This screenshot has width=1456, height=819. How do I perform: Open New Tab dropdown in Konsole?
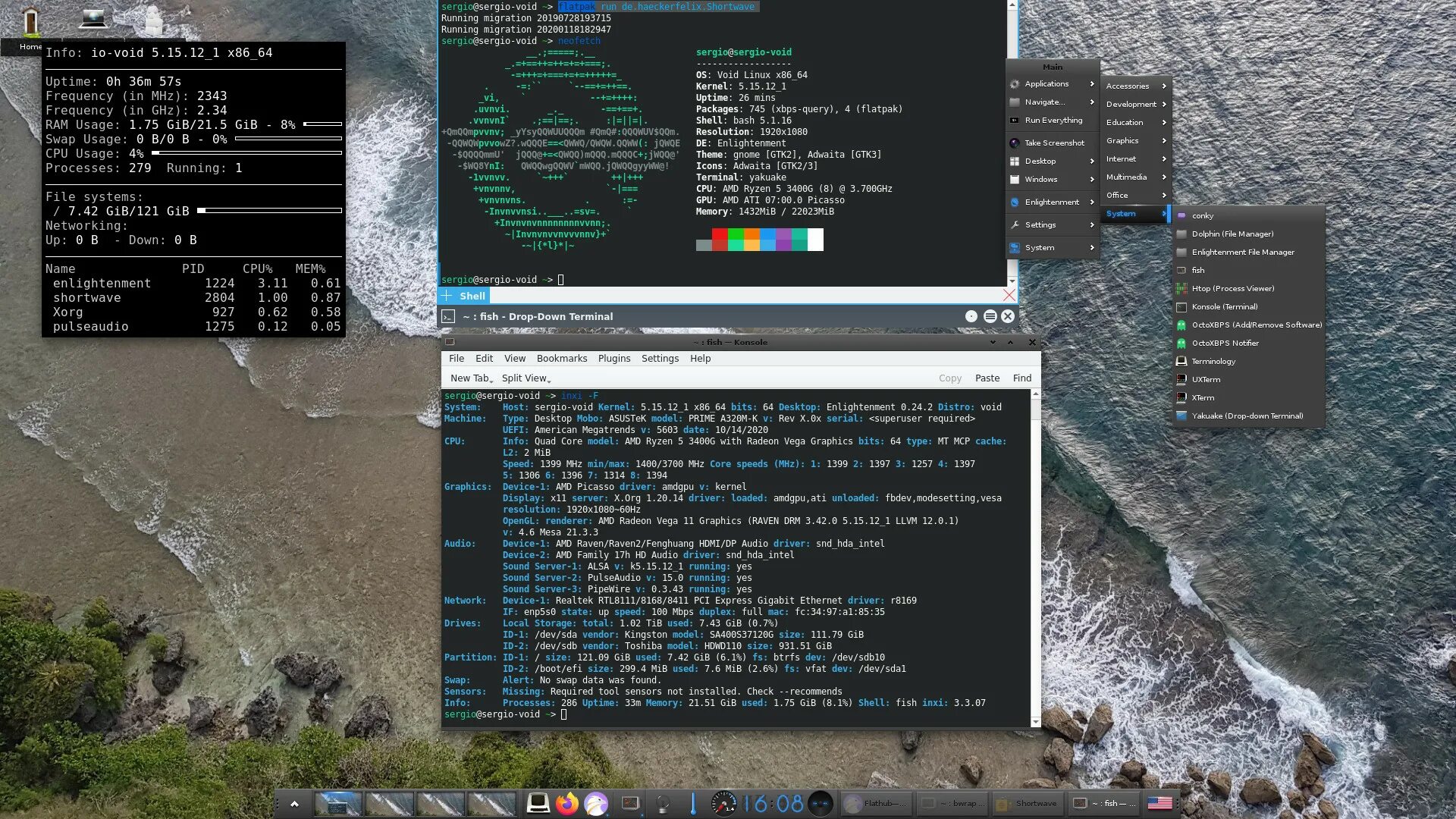click(x=471, y=378)
